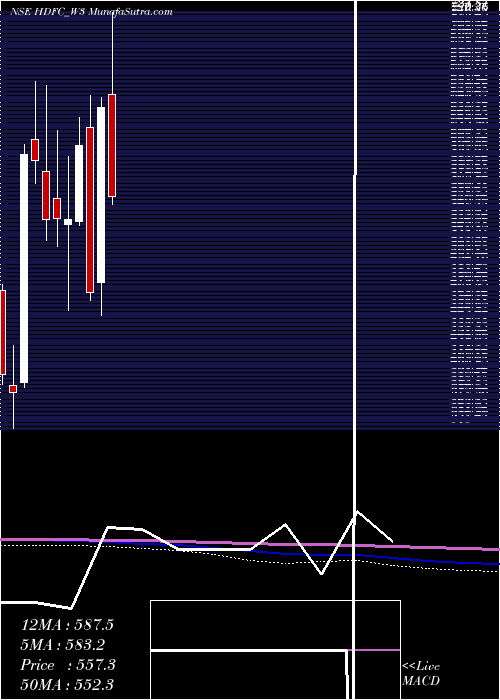Click the '50MA : 552.3' readout
The image size is (500, 700).
pyautogui.click(x=67, y=685)
